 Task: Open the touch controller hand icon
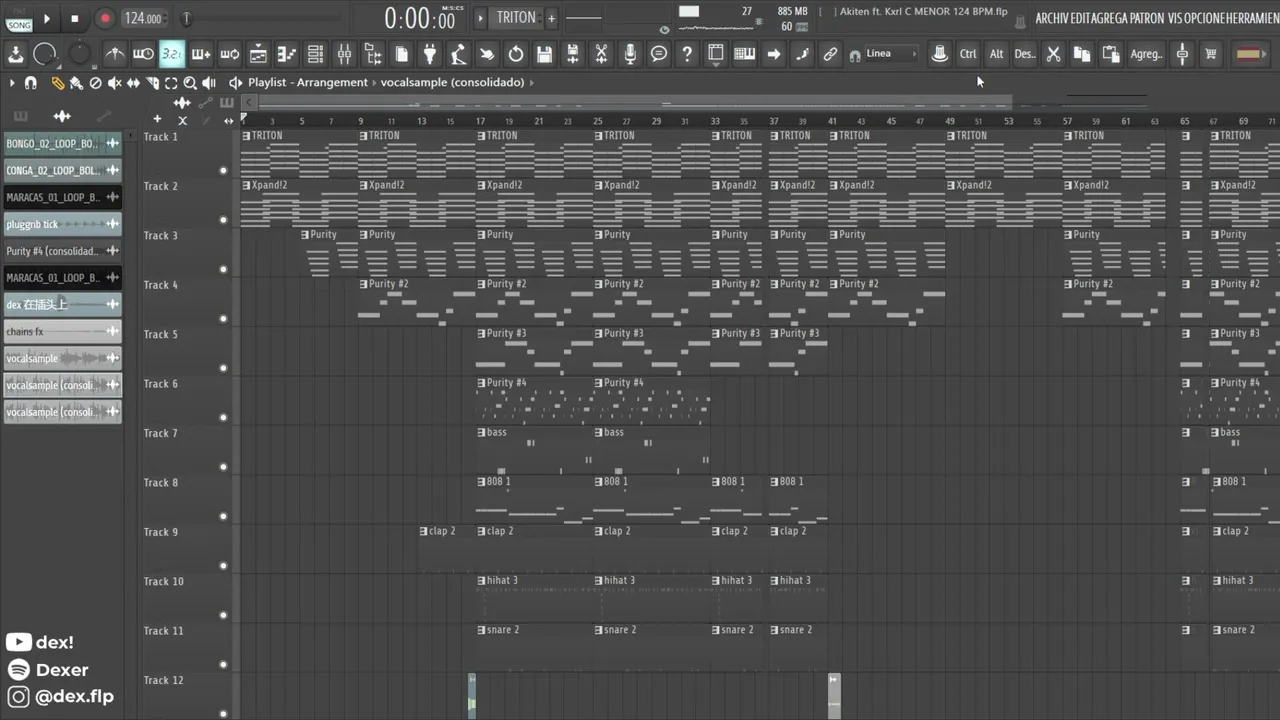487,54
